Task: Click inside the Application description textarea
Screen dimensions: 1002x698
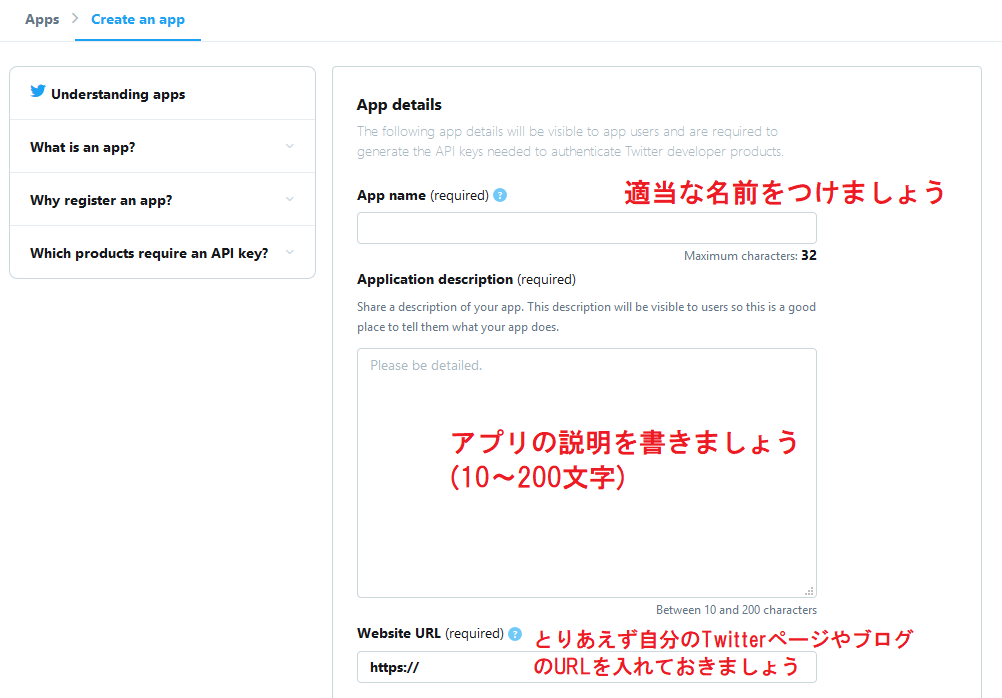Action: point(586,470)
